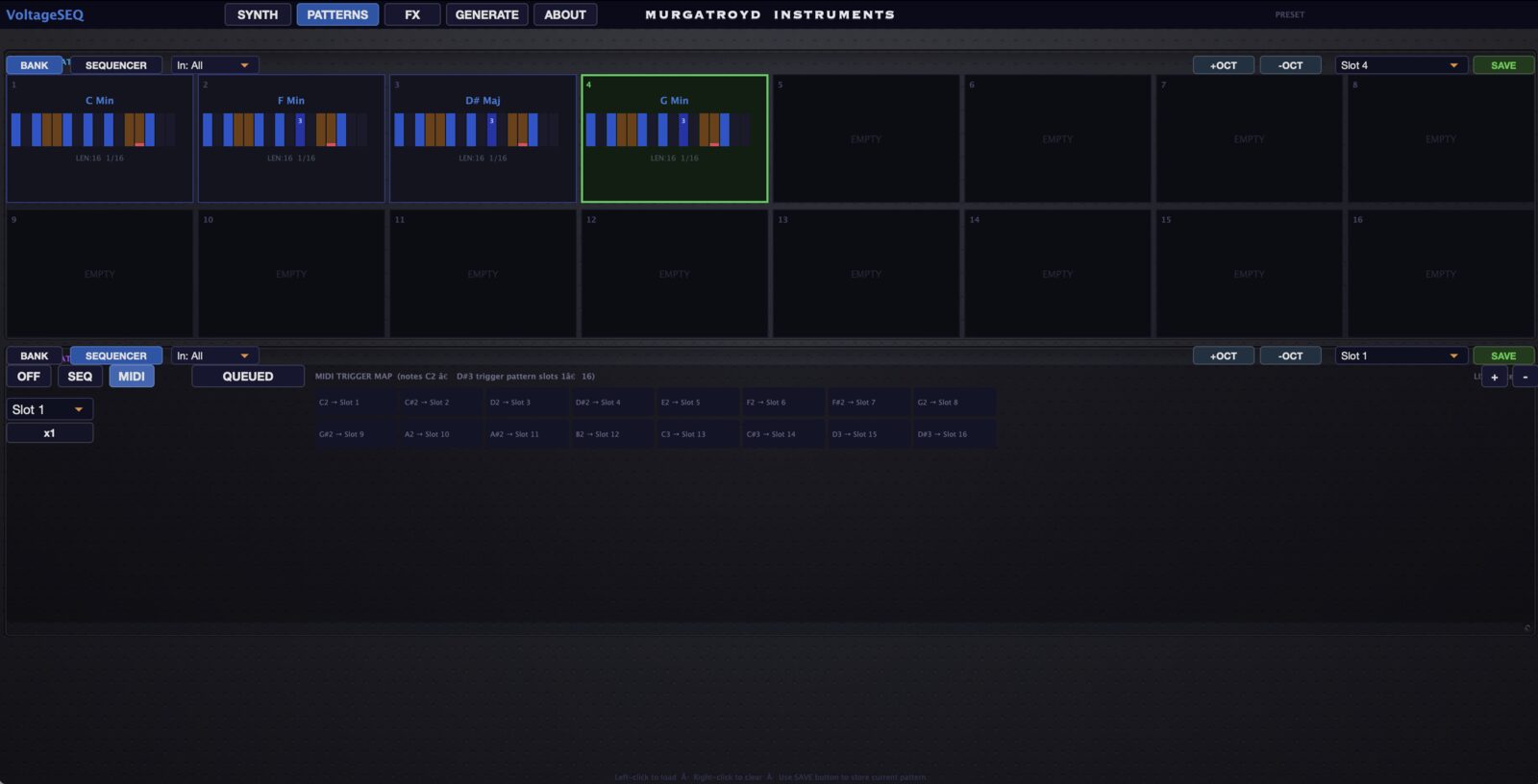
Task: Click -OCT in the upper panel
Action: click(1291, 65)
